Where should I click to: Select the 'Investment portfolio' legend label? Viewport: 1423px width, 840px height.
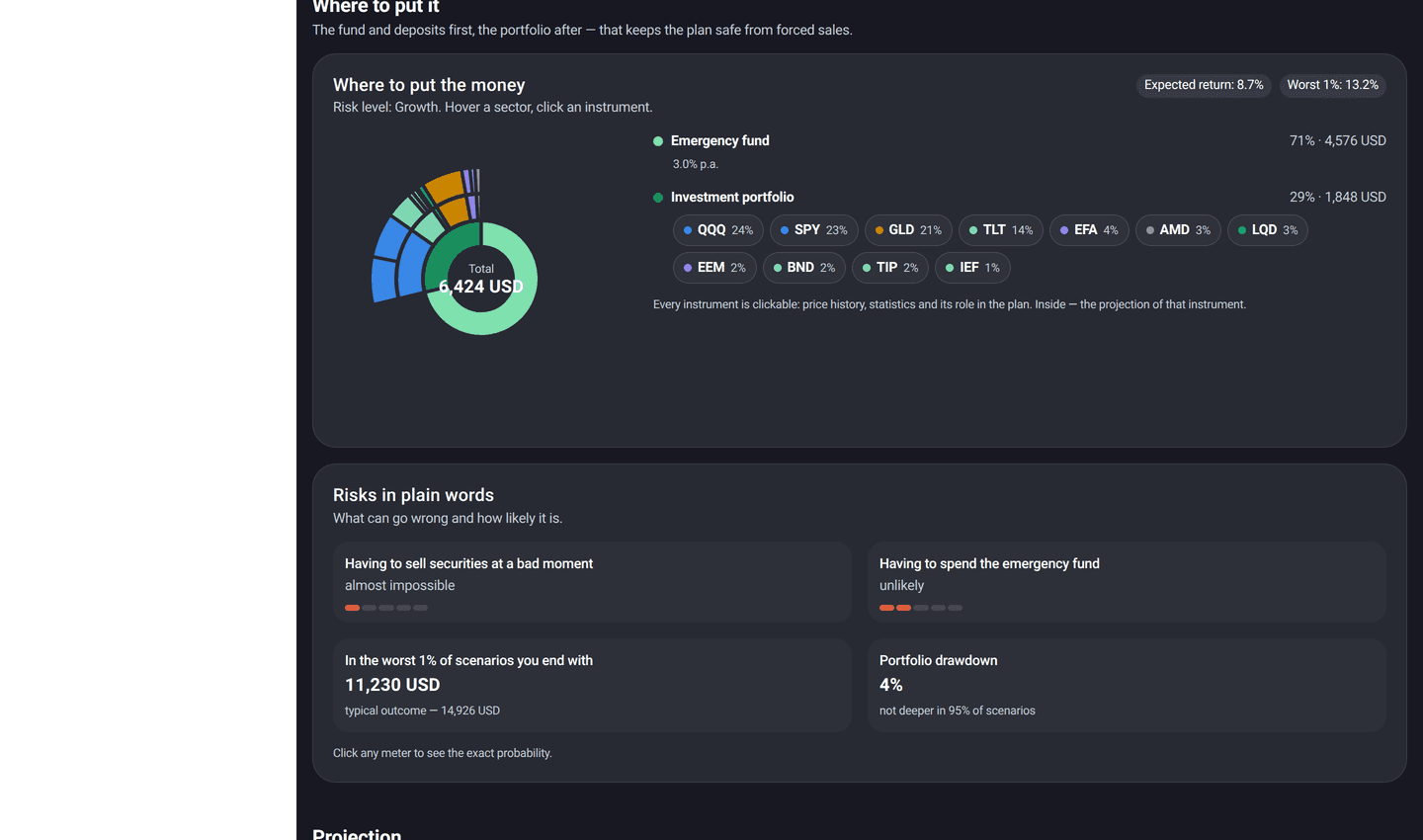pyautogui.click(x=732, y=197)
